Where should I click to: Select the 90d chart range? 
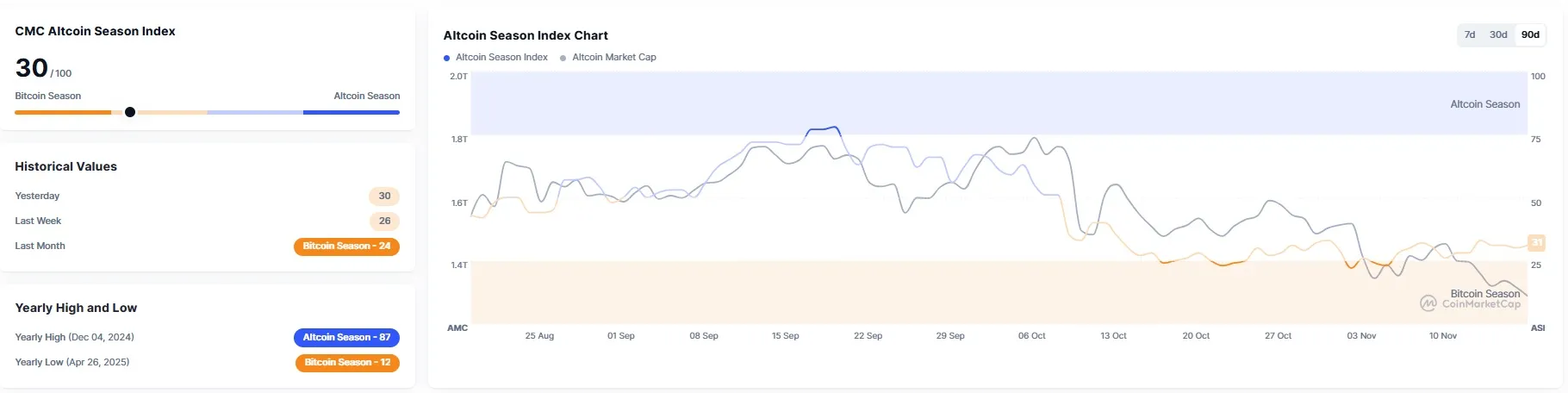click(x=1530, y=35)
